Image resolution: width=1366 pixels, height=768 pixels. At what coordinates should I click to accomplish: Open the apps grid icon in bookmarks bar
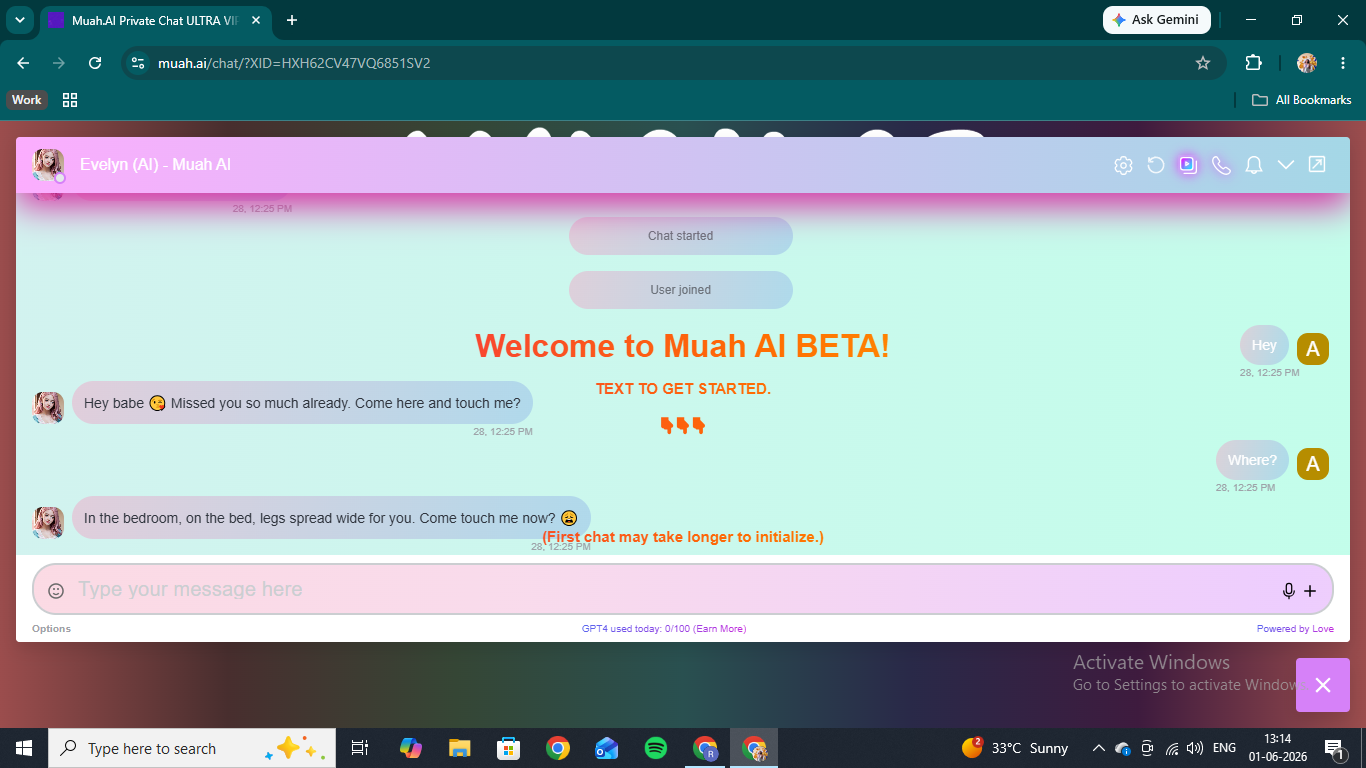coord(70,100)
